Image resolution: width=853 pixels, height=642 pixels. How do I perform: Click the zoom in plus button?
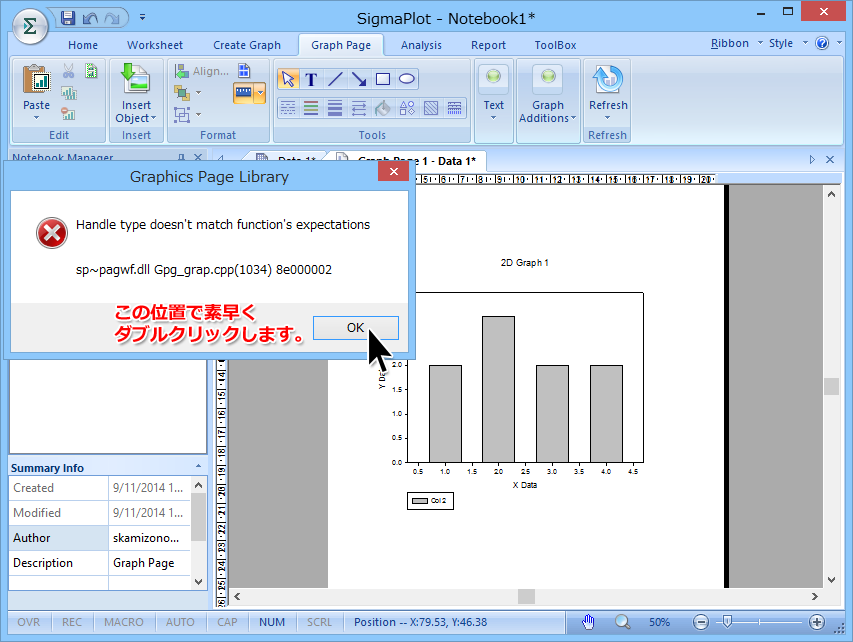coord(817,622)
